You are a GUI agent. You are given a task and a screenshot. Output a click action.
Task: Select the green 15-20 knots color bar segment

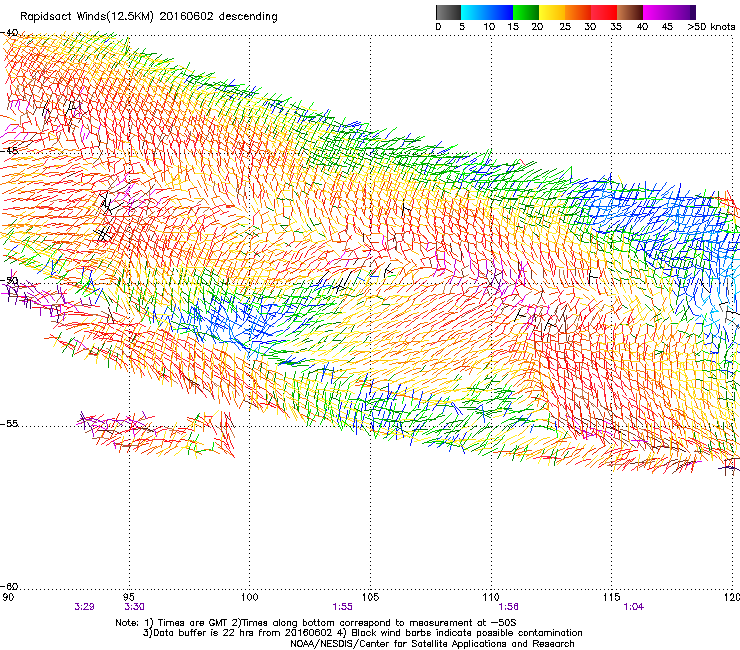(x=526, y=12)
